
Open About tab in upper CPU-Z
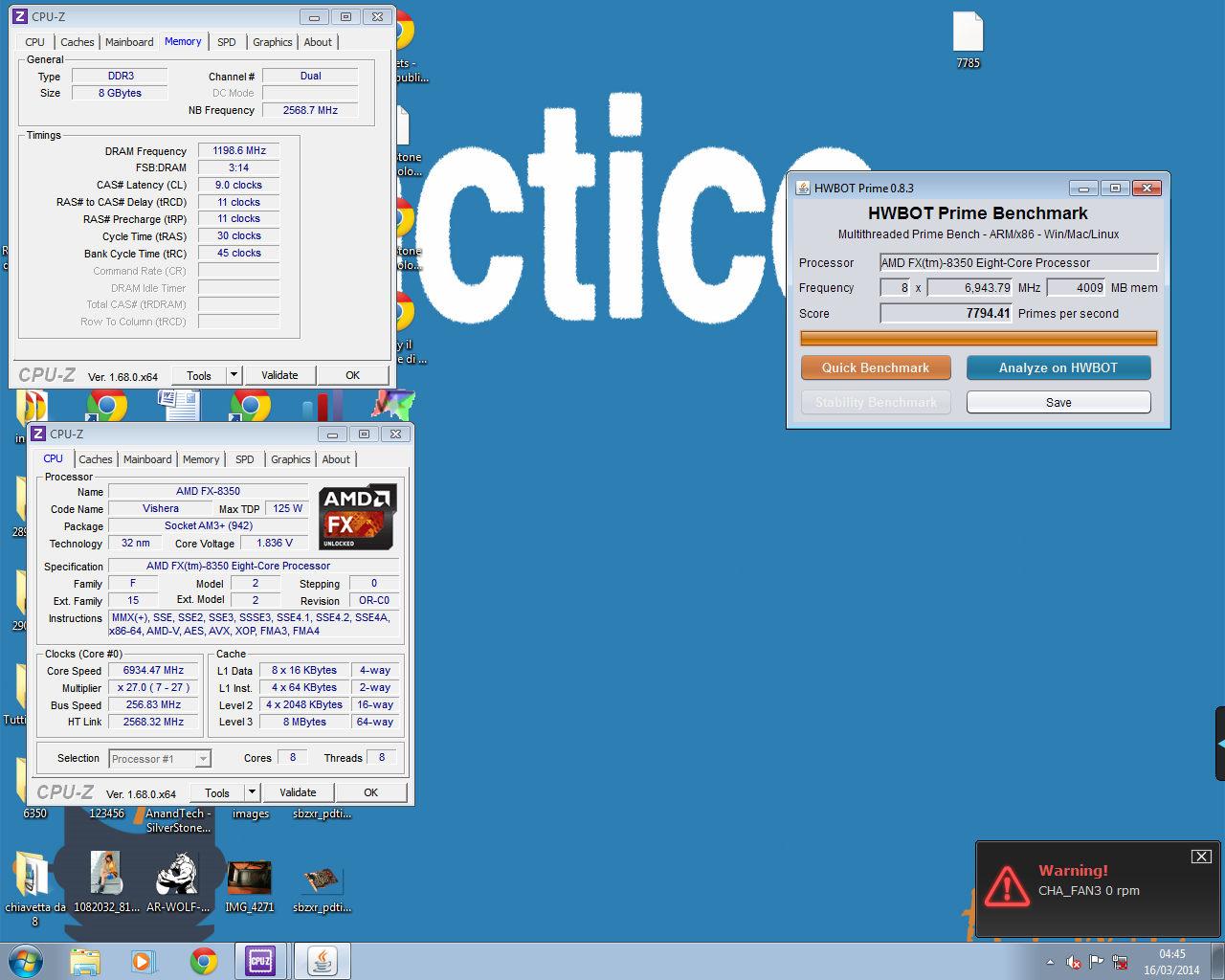point(318,42)
